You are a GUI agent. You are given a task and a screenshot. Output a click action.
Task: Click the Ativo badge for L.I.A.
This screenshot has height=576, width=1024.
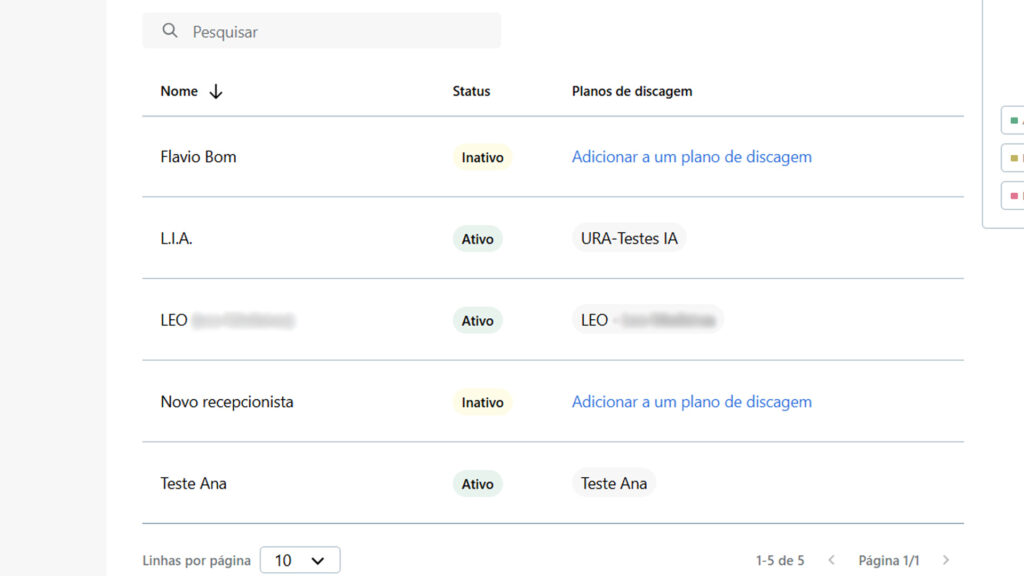[478, 239]
